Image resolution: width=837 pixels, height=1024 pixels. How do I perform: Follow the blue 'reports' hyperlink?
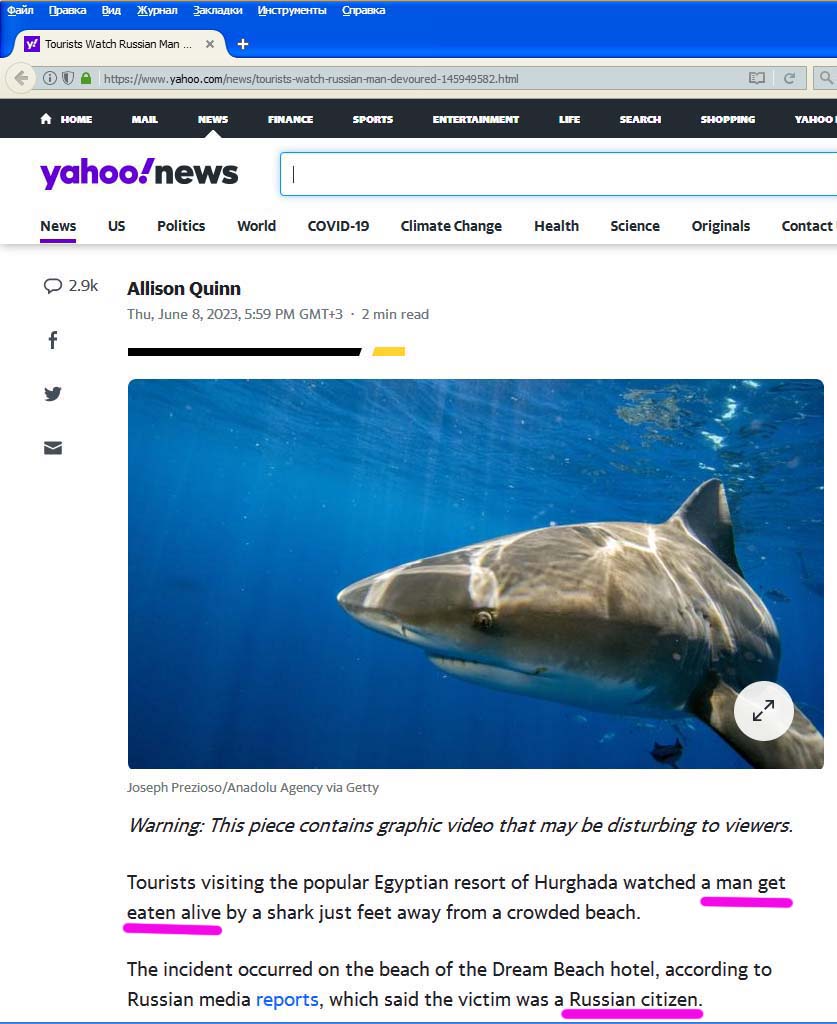click(x=287, y=999)
